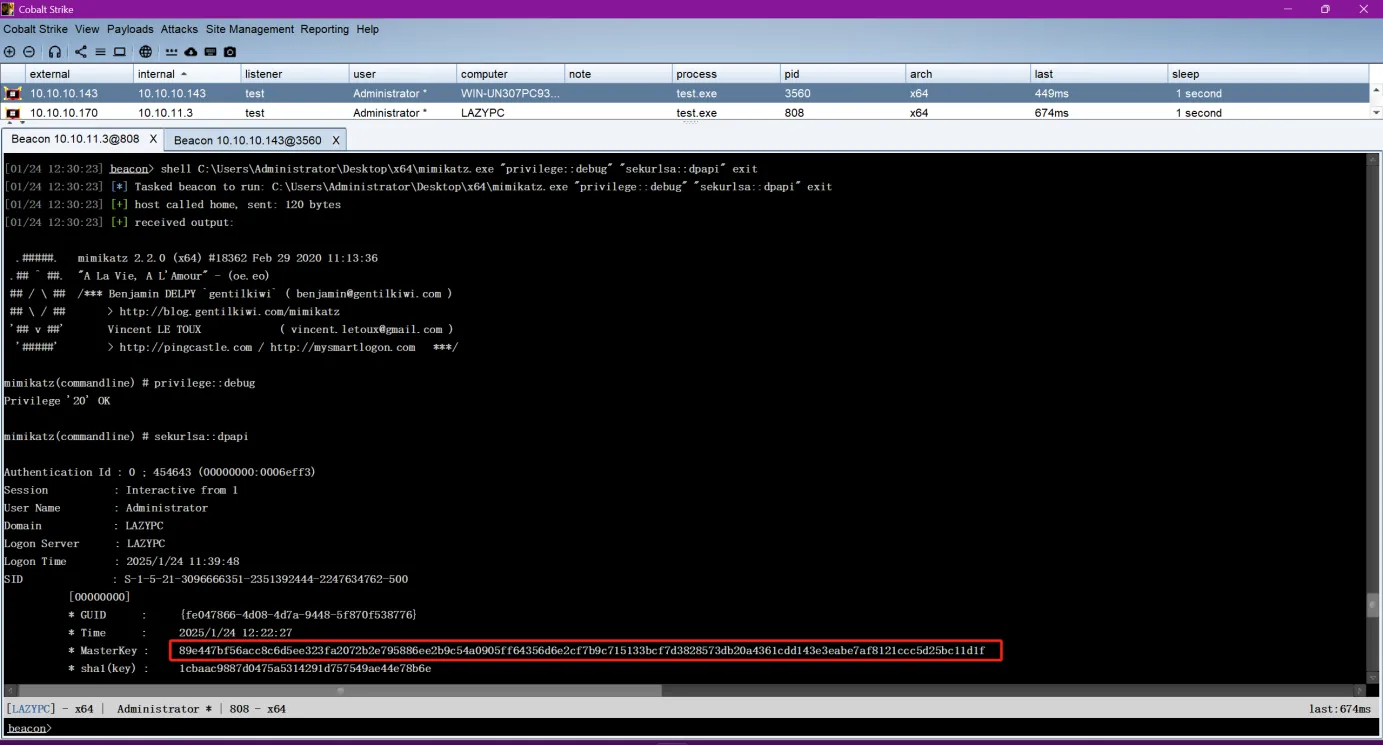Image resolution: width=1383 pixels, height=745 pixels.
Task: Click the SID S-1-5-21-3096666351 line
Action: [x=266, y=579]
